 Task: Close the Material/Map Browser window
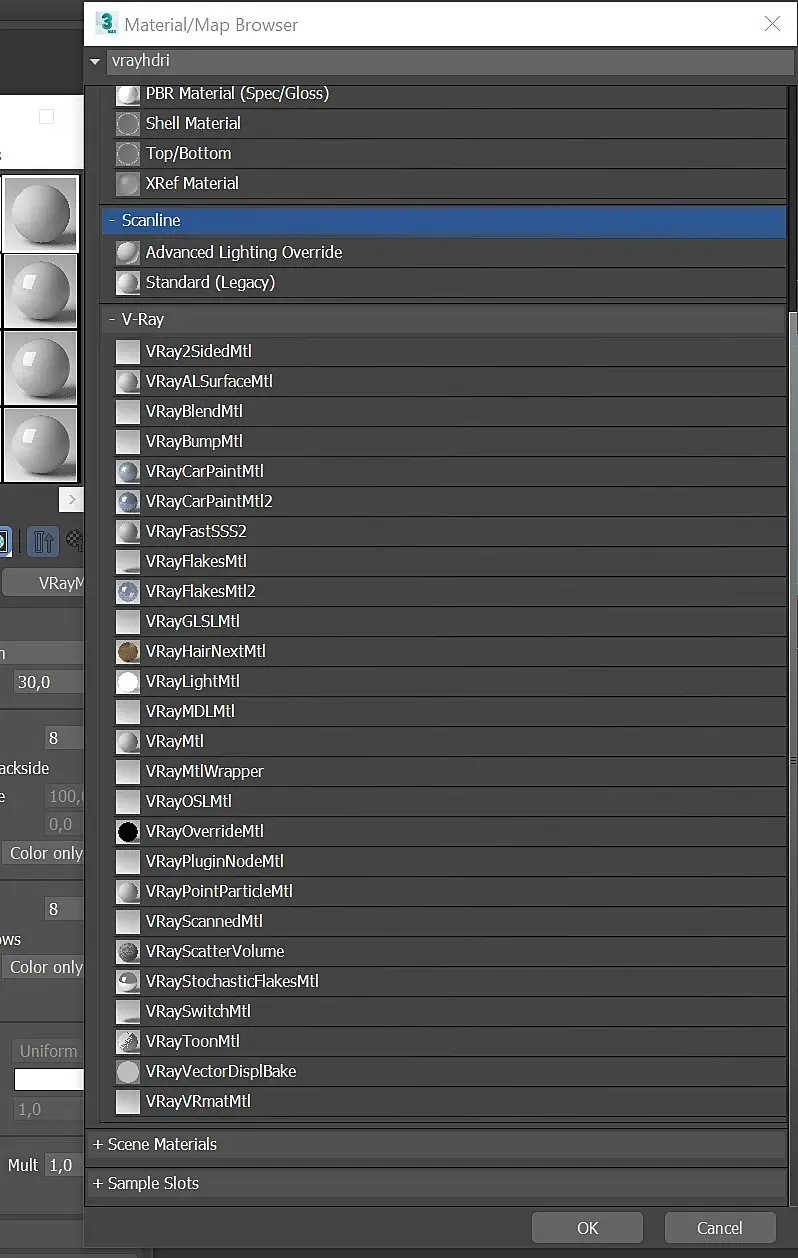[x=772, y=24]
